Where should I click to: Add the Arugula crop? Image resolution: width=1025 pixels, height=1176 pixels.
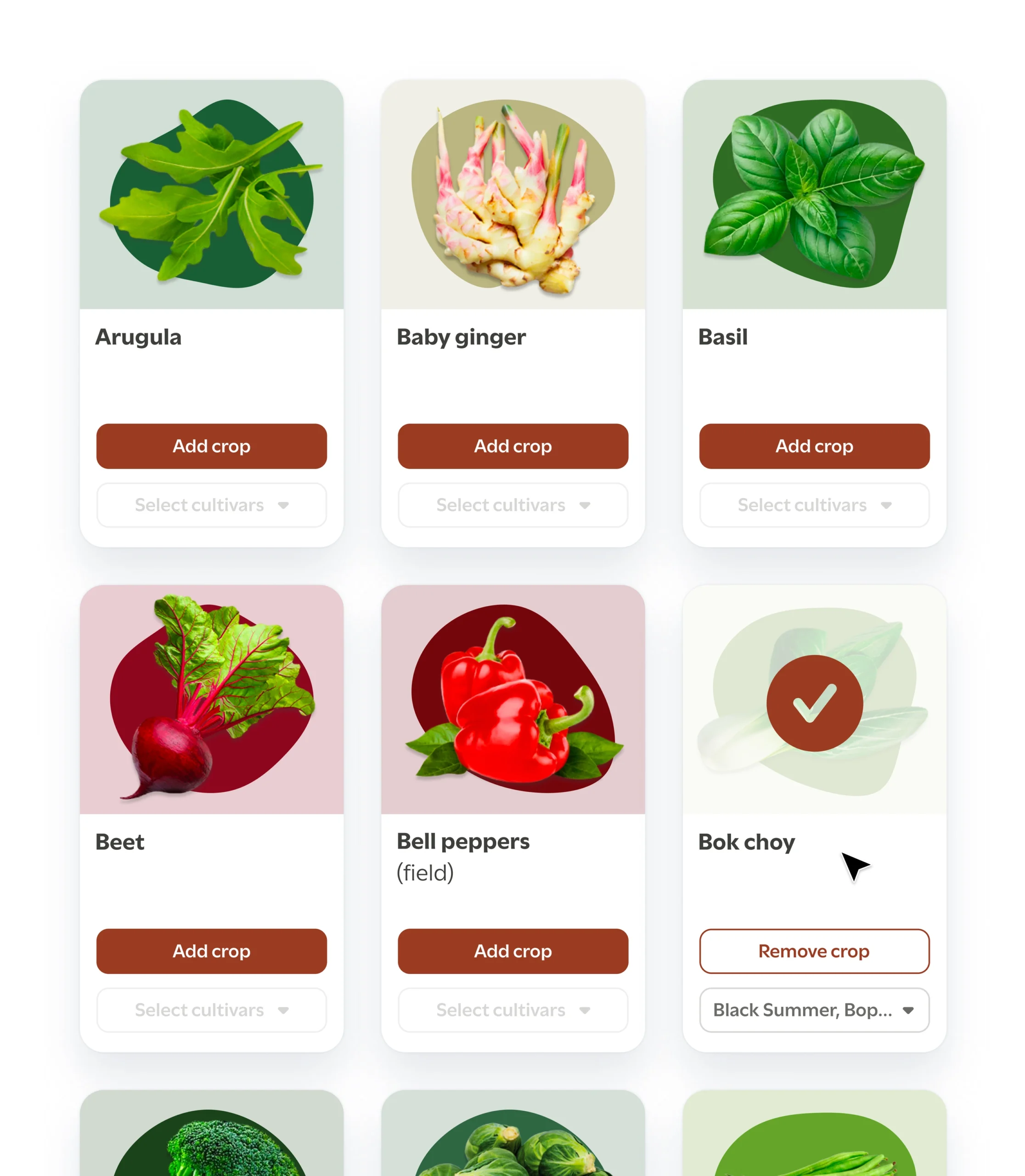tap(212, 447)
